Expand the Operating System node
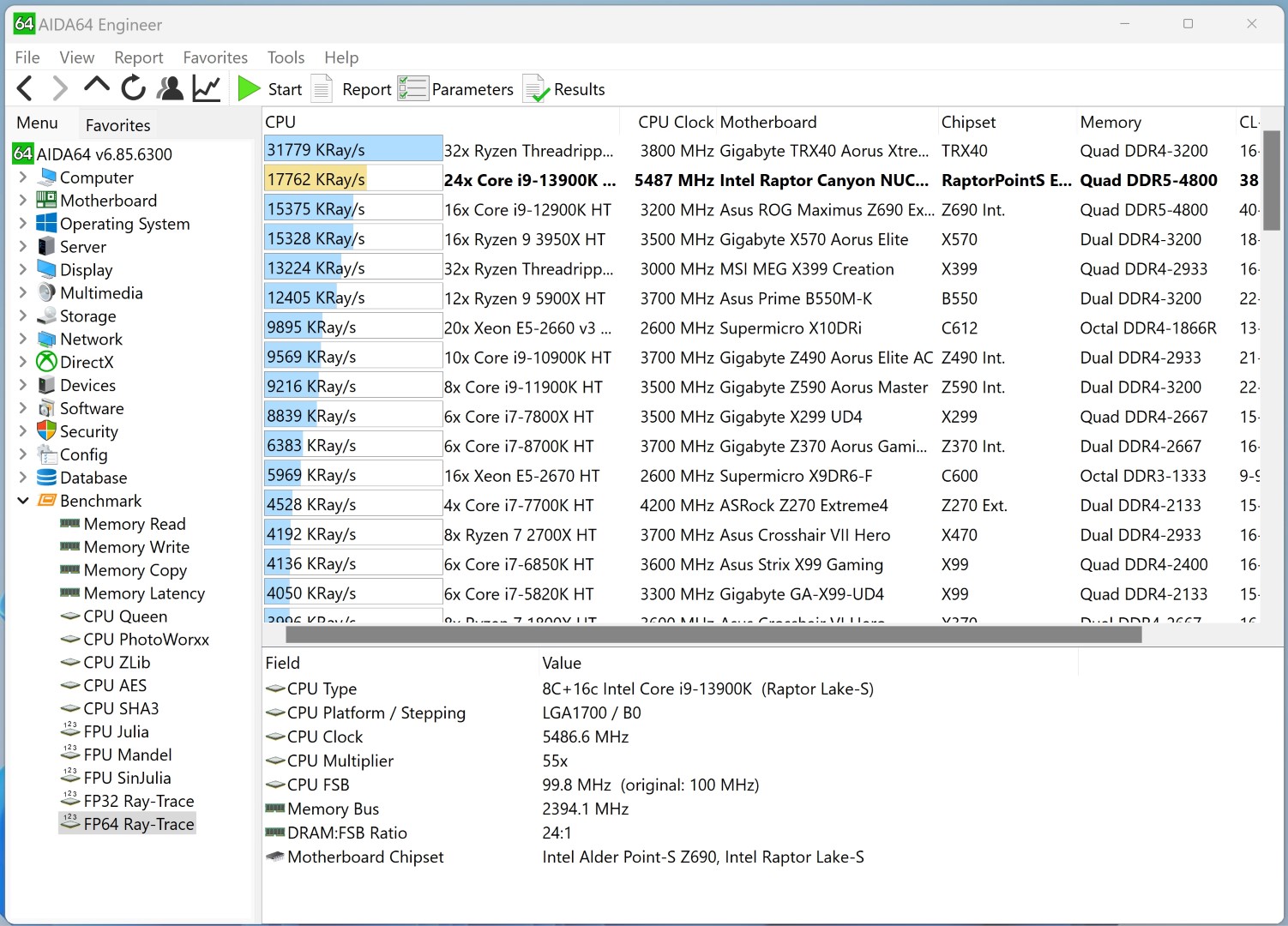This screenshot has height=926, width=1288. pyautogui.click(x=23, y=224)
